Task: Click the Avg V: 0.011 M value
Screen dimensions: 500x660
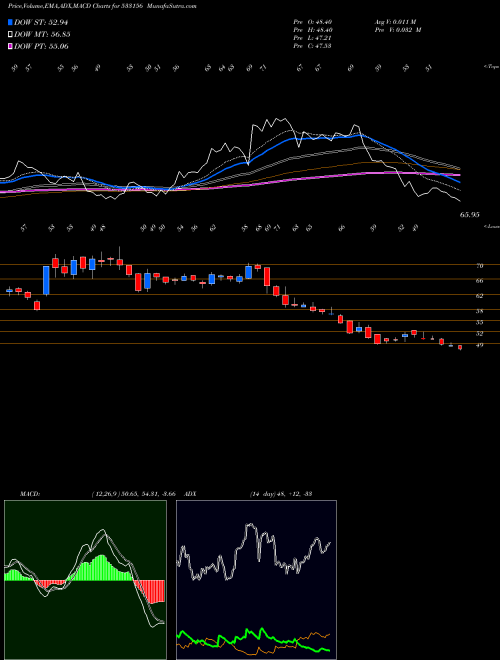Action: [397, 22]
